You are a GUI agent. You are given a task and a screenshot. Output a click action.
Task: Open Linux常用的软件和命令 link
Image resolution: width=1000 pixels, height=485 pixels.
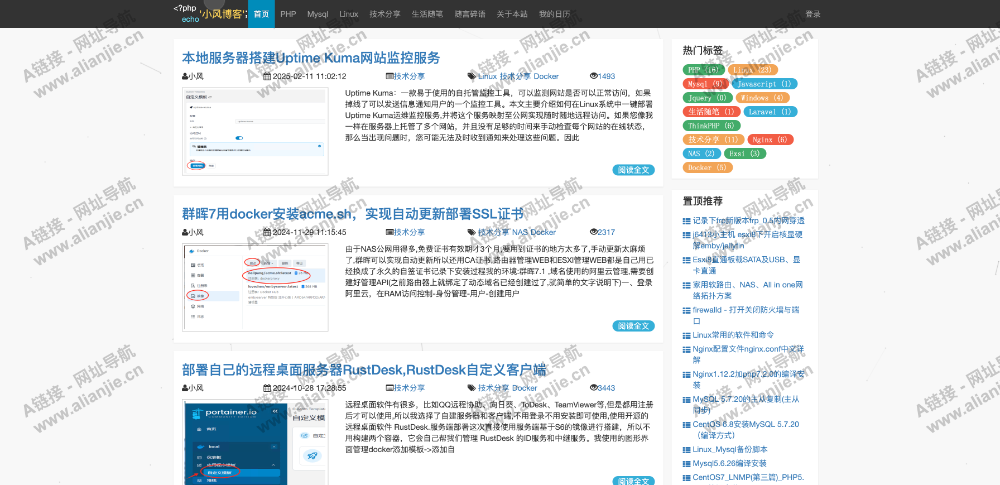(733, 335)
